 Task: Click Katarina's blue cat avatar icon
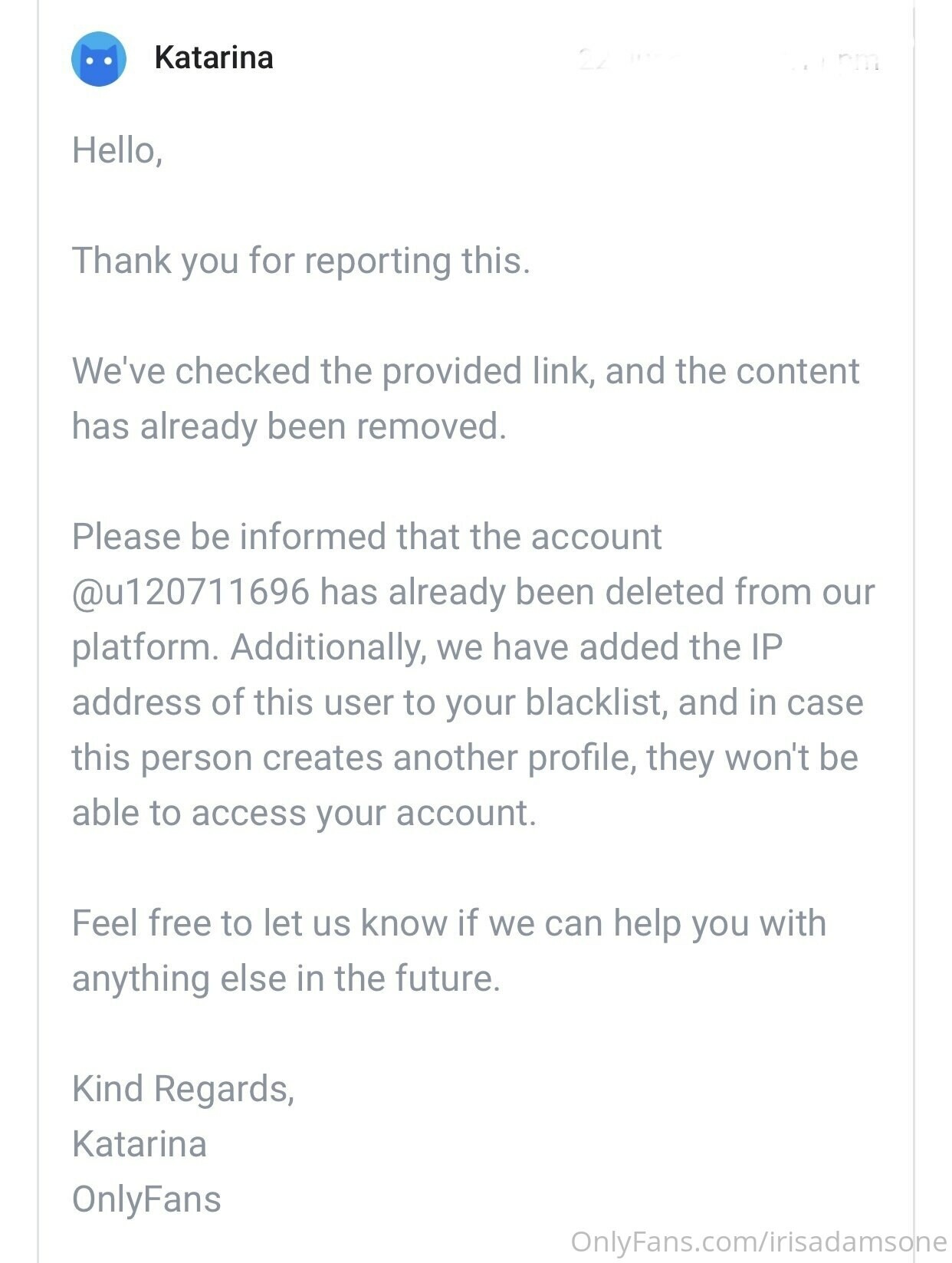click(99, 58)
